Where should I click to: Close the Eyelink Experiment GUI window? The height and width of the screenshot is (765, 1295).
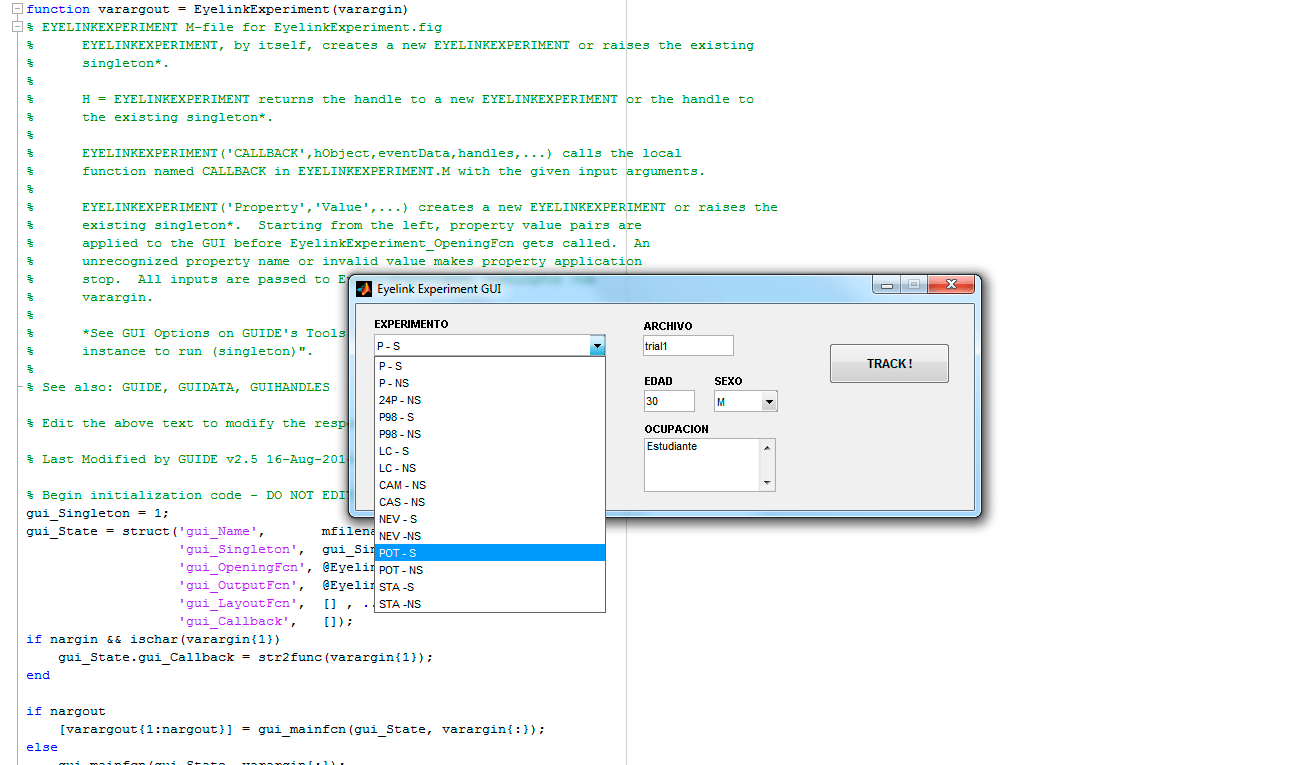(950, 285)
